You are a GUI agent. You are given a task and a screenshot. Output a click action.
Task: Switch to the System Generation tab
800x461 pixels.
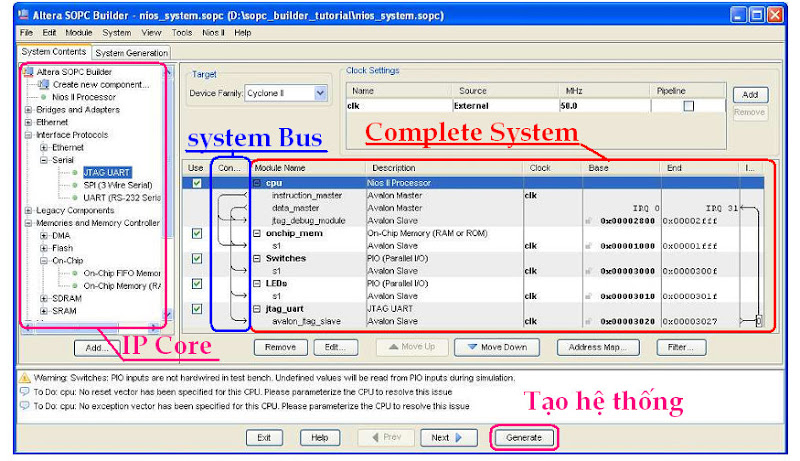pyautogui.click(x=132, y=53)
